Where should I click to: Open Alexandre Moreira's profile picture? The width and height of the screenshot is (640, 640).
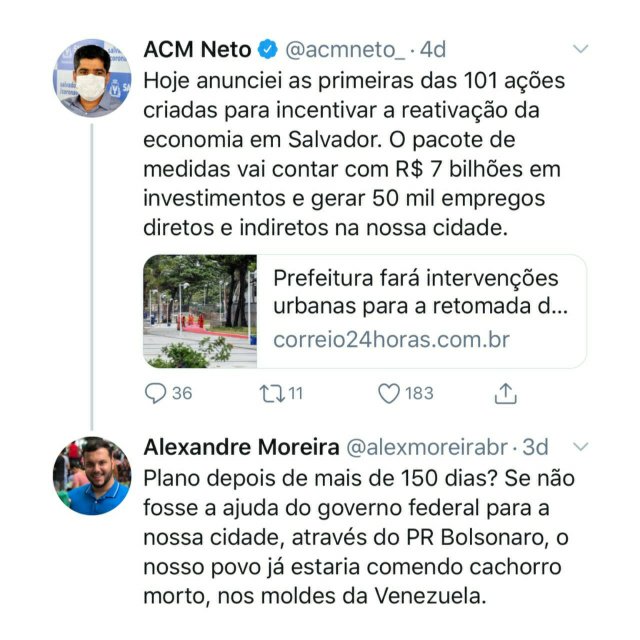click(x=92, y=475)
